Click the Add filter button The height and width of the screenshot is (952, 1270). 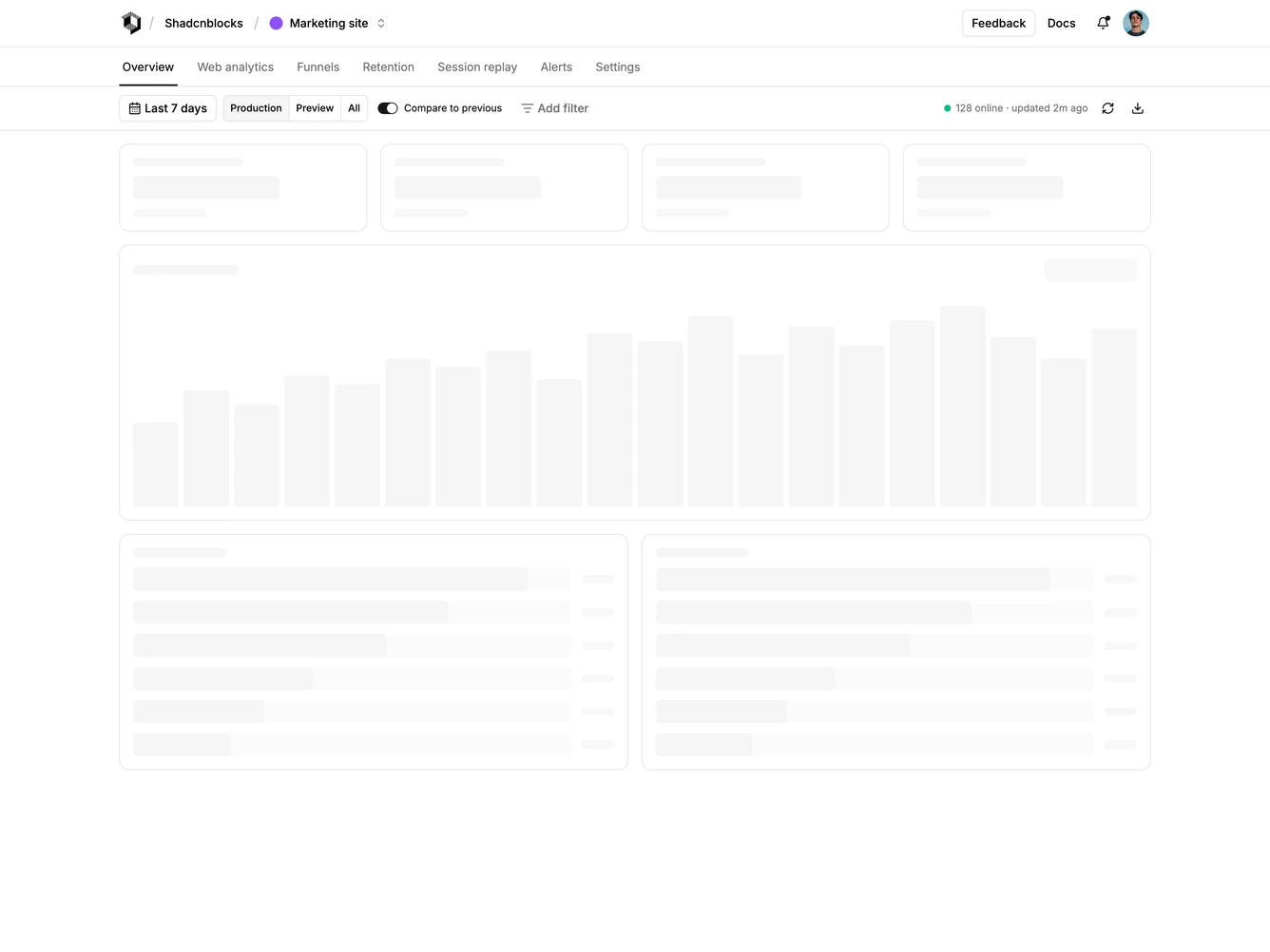point(555,108)
